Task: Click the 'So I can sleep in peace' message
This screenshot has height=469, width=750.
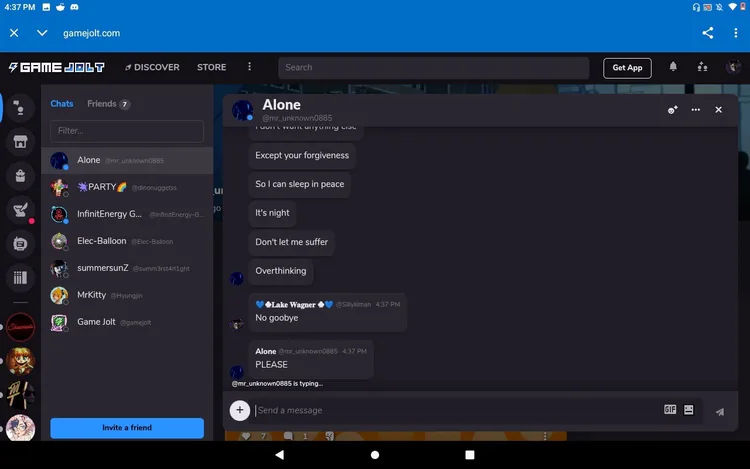Action: (299, 184)
